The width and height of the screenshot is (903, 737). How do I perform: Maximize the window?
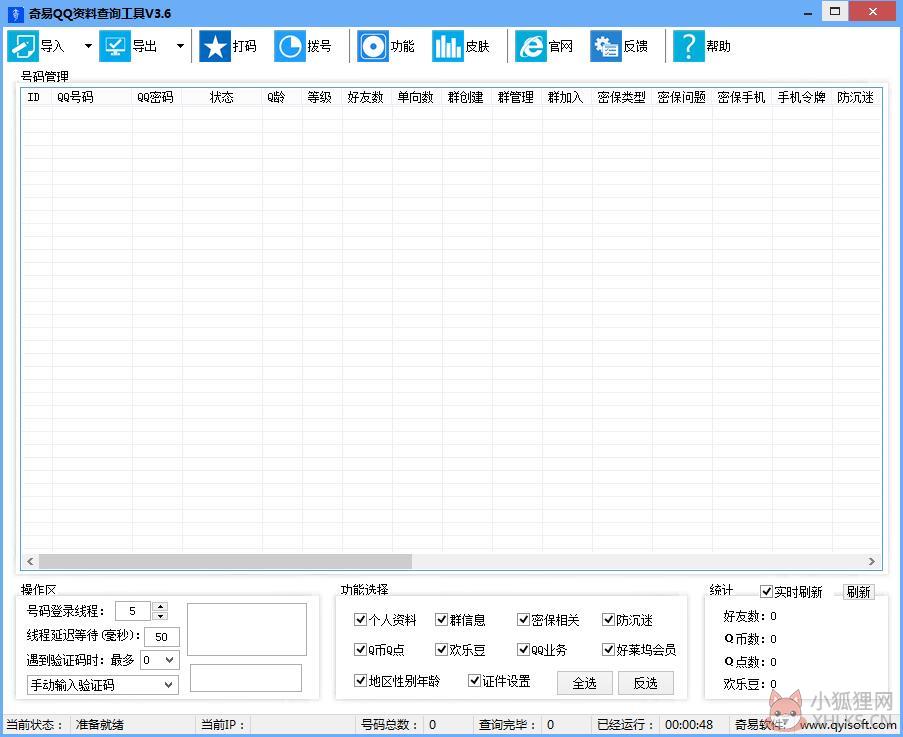[x=835, y=12]
